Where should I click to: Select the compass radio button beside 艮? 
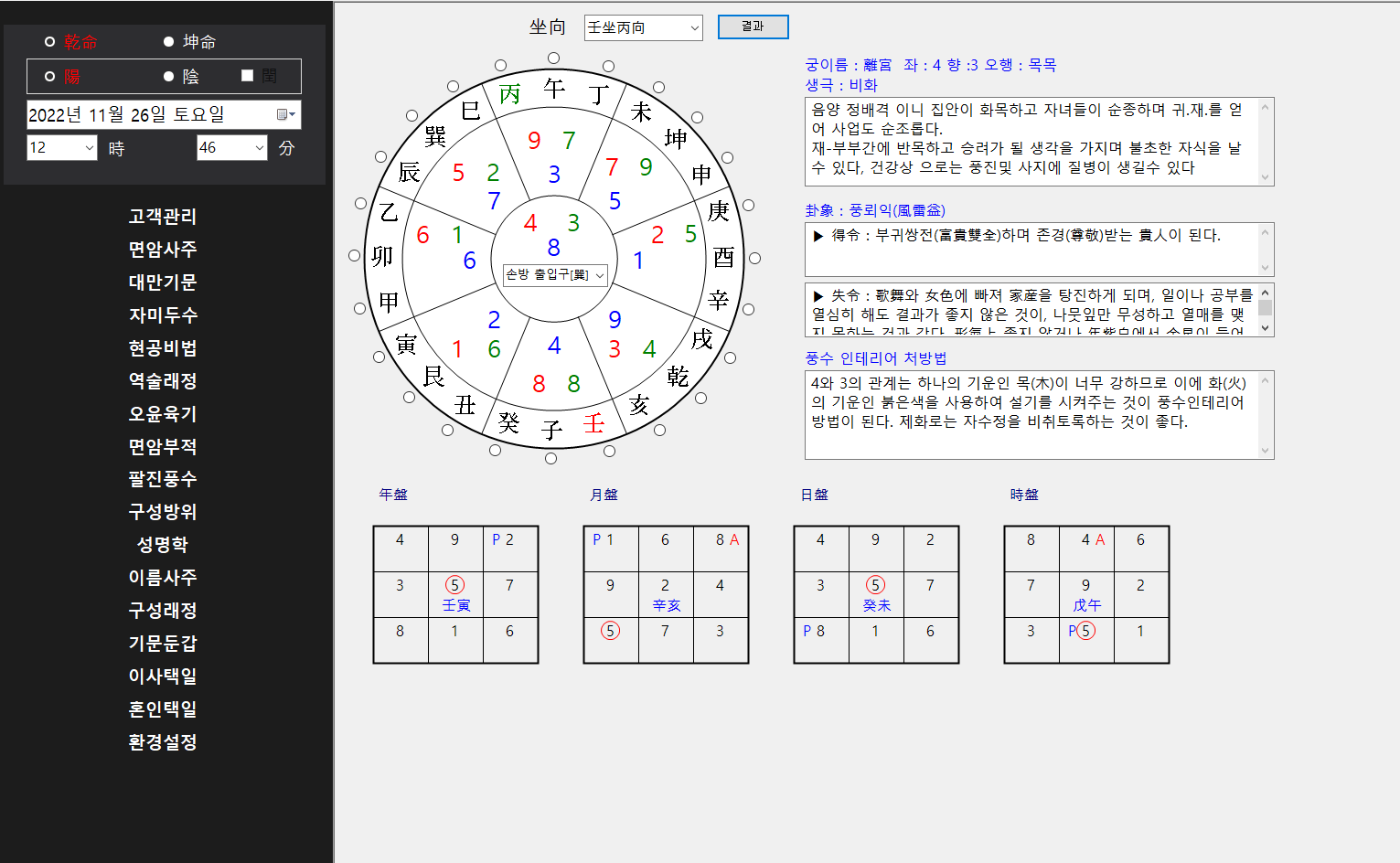click(x=409, y=397)
